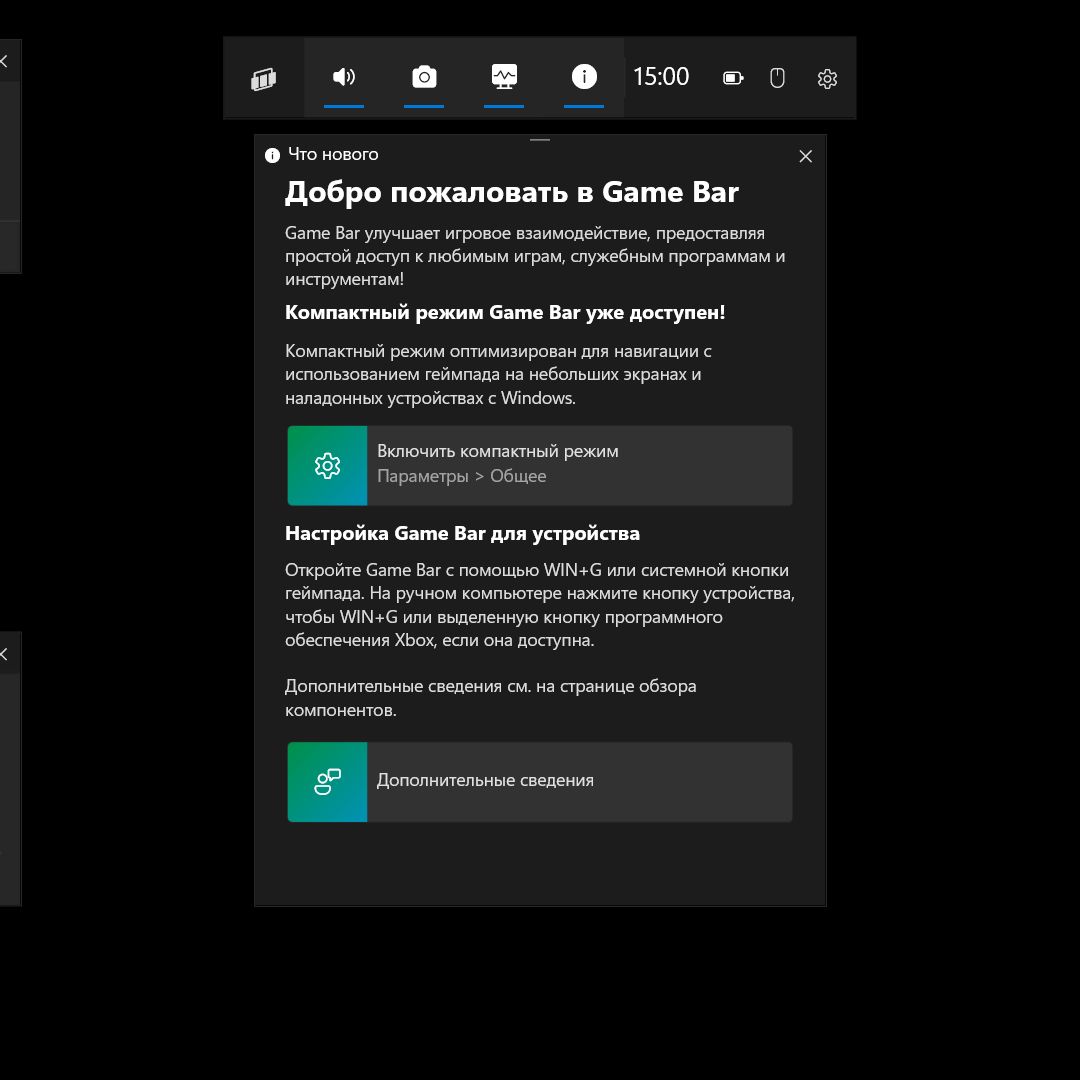This screenshot has width=1080, height=1080.
Task: Close the Что нового widget
Action: click(x=805, y=156)
